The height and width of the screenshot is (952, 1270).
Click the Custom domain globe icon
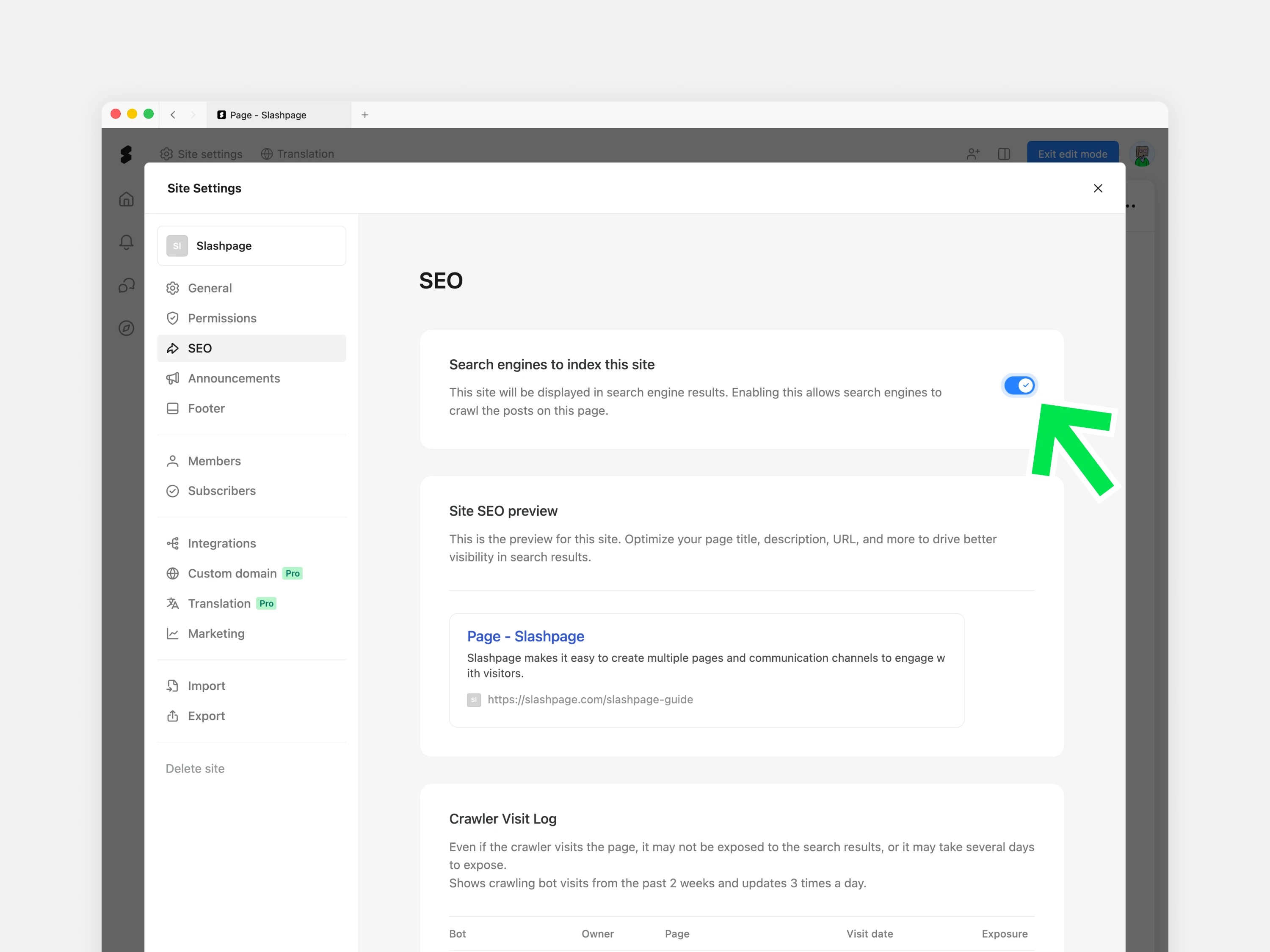click(172, 573)
